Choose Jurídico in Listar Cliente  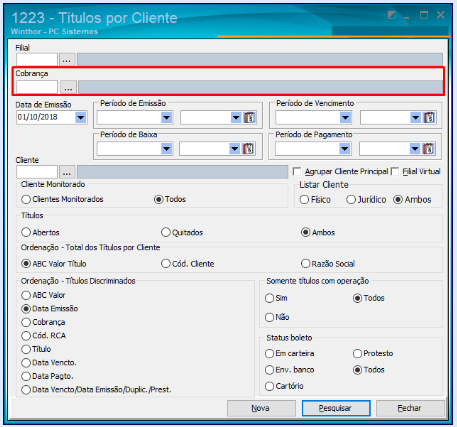(x=351, y=200)
